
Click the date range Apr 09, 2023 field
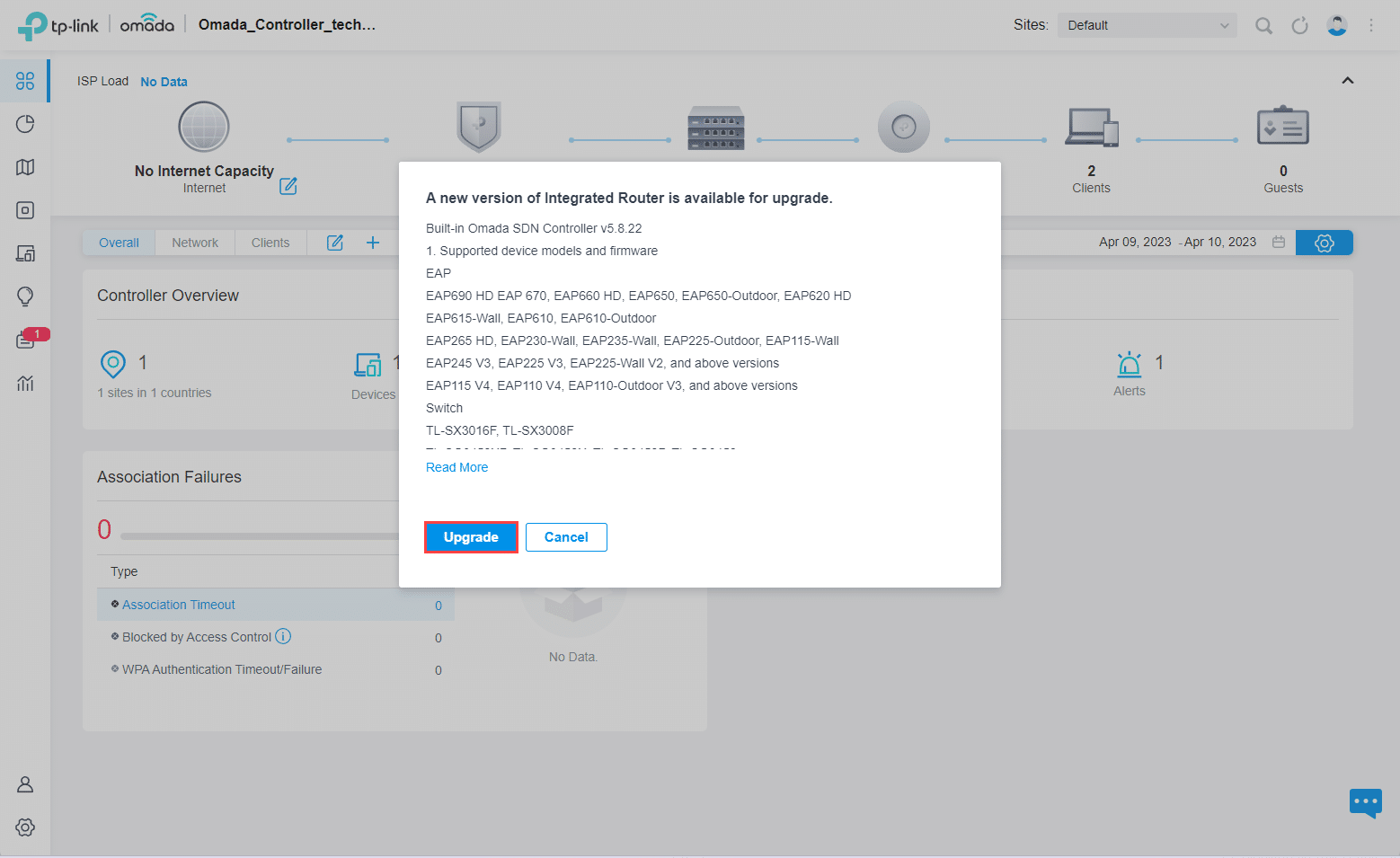[1135, 242]
